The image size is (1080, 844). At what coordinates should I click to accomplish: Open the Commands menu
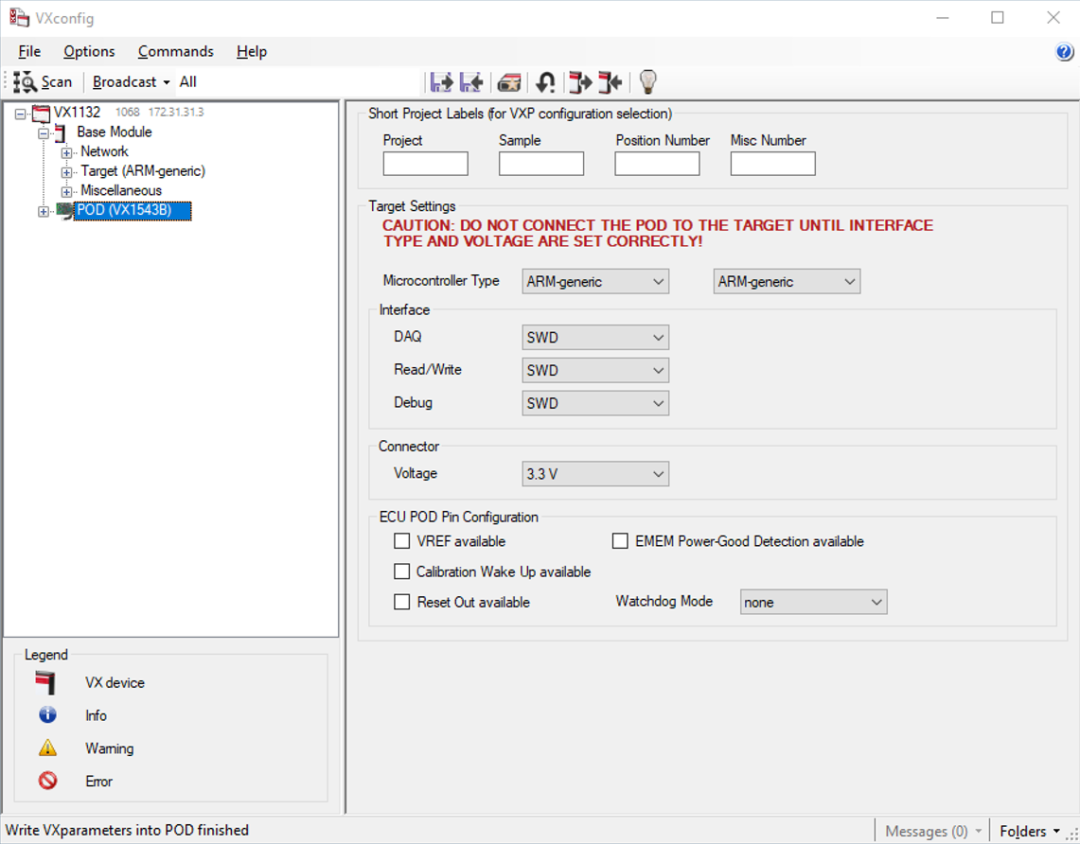click(x=176, y=52)
